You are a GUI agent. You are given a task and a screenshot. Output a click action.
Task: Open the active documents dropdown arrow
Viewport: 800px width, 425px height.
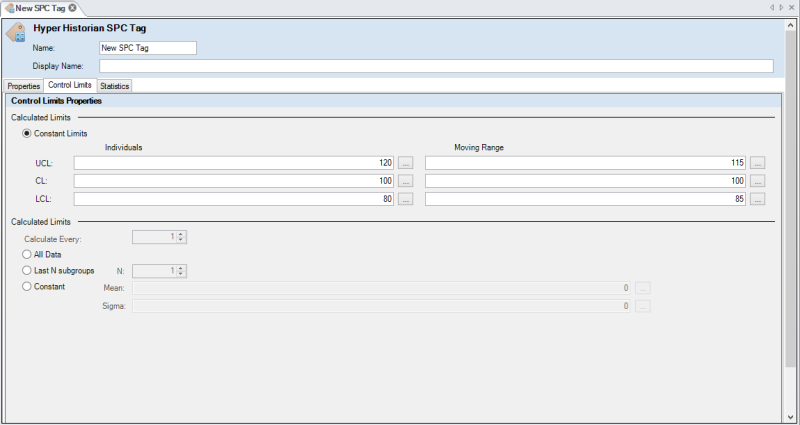click(781, 7)
